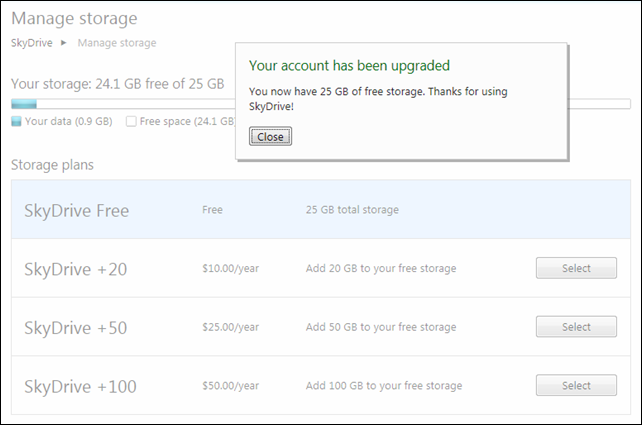Click 'Add 50 GB to your free storage' text
Image resolution: width=642 pixels, height=425 pixels.
point(381,328)
